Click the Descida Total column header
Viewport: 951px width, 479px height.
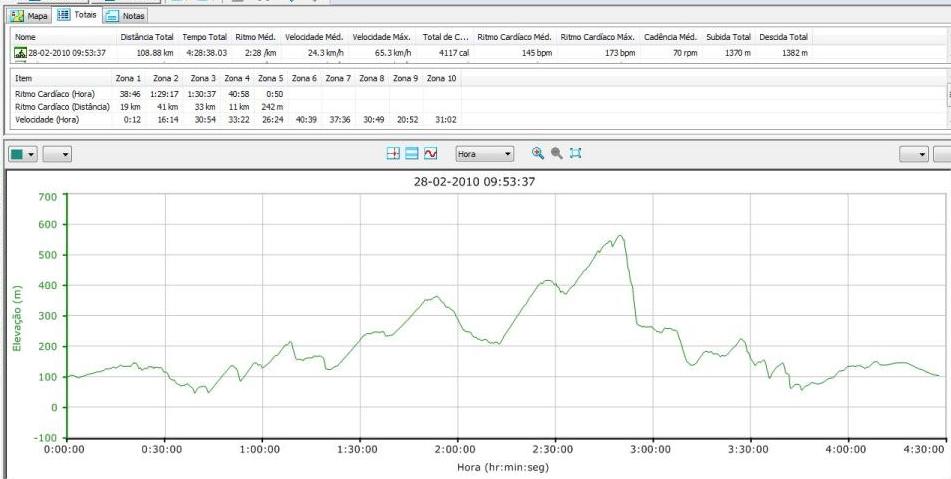point(783,37)
